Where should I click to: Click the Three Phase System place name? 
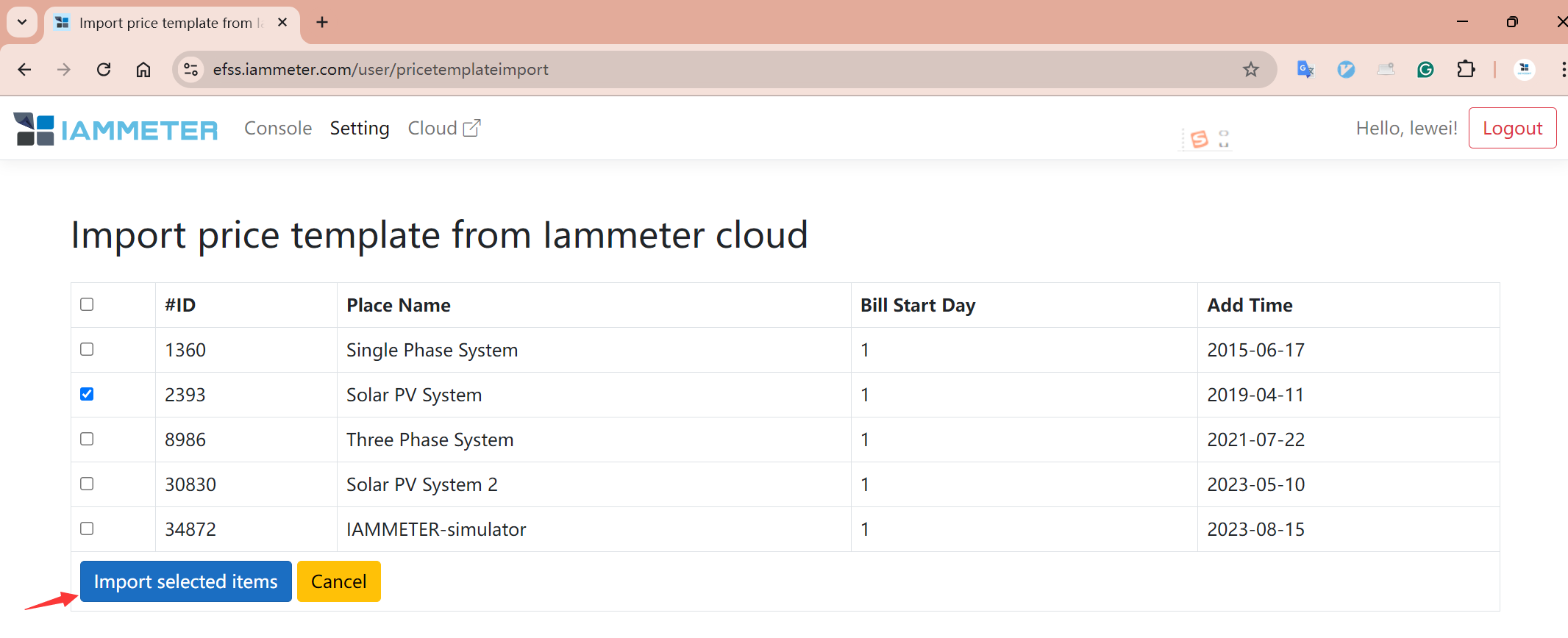click(x=430, y=440)
